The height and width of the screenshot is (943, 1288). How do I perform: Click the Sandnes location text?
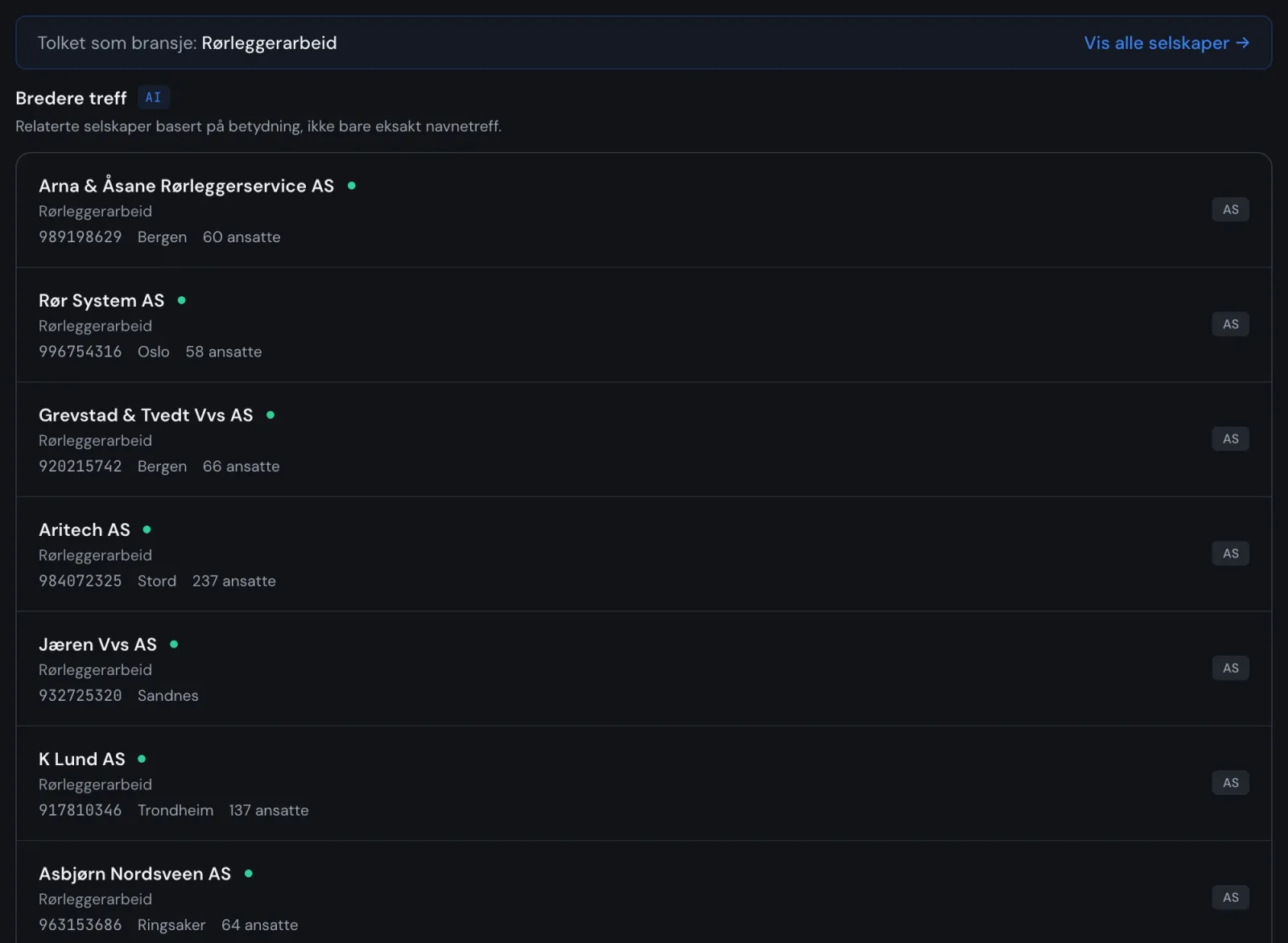coord(168,696)
